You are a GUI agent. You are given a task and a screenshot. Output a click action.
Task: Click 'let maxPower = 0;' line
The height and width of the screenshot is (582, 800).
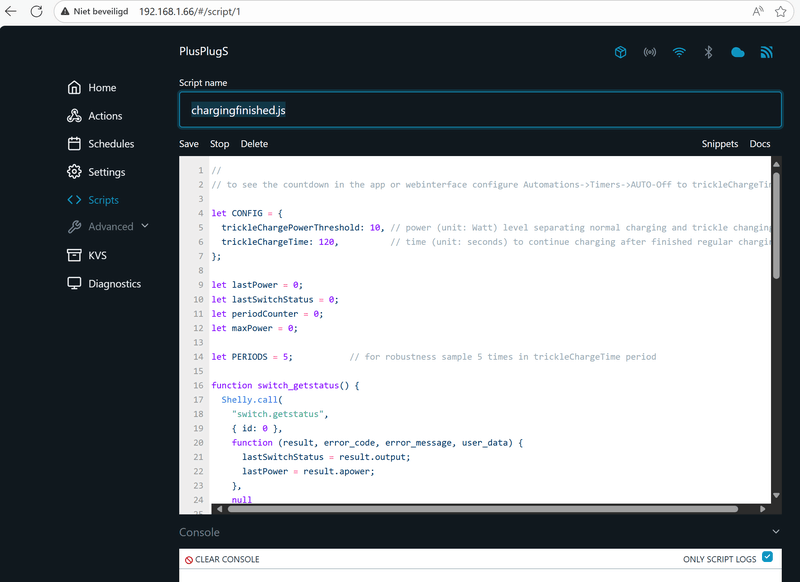click(255, 328)
